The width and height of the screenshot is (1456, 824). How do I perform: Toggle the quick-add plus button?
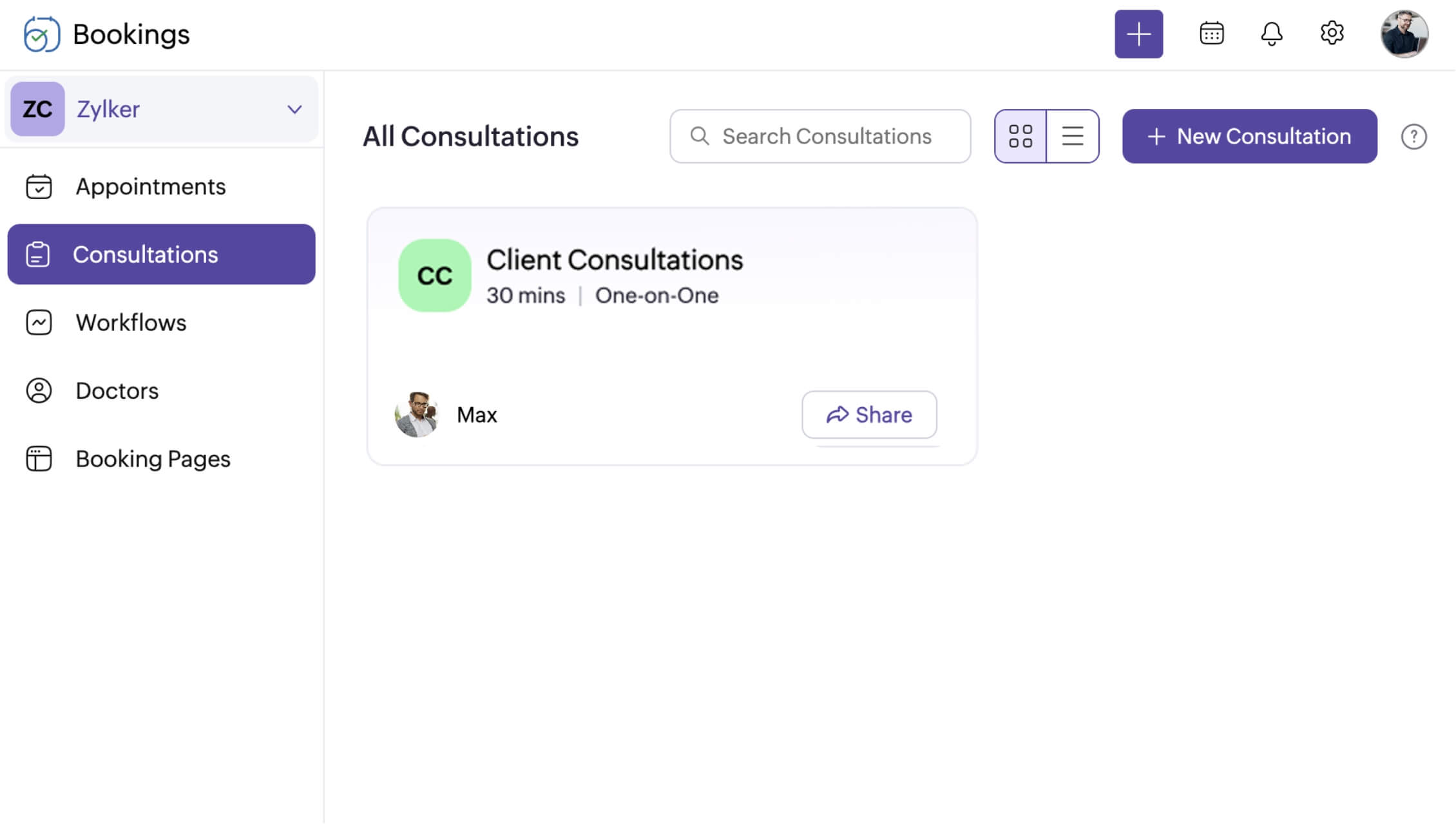[x=1139, y=34]
